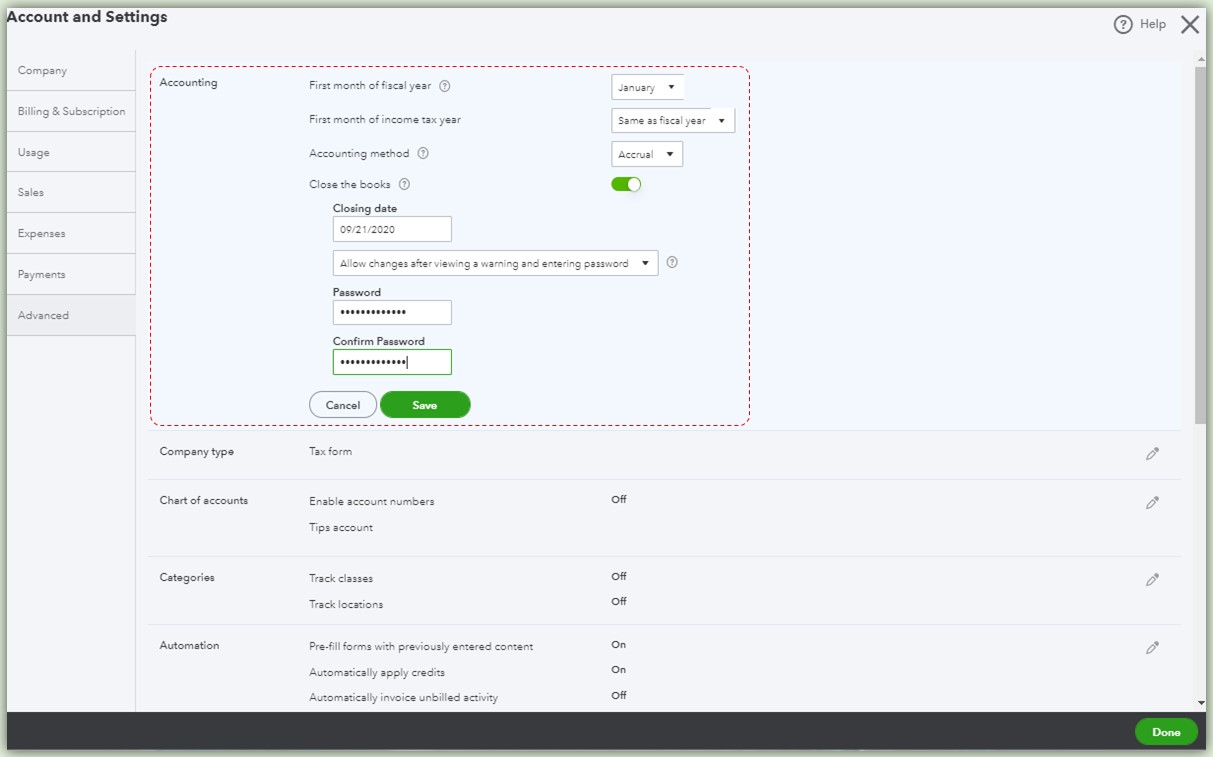Cancel the Accounting settings changes

[x=342, y=405]
